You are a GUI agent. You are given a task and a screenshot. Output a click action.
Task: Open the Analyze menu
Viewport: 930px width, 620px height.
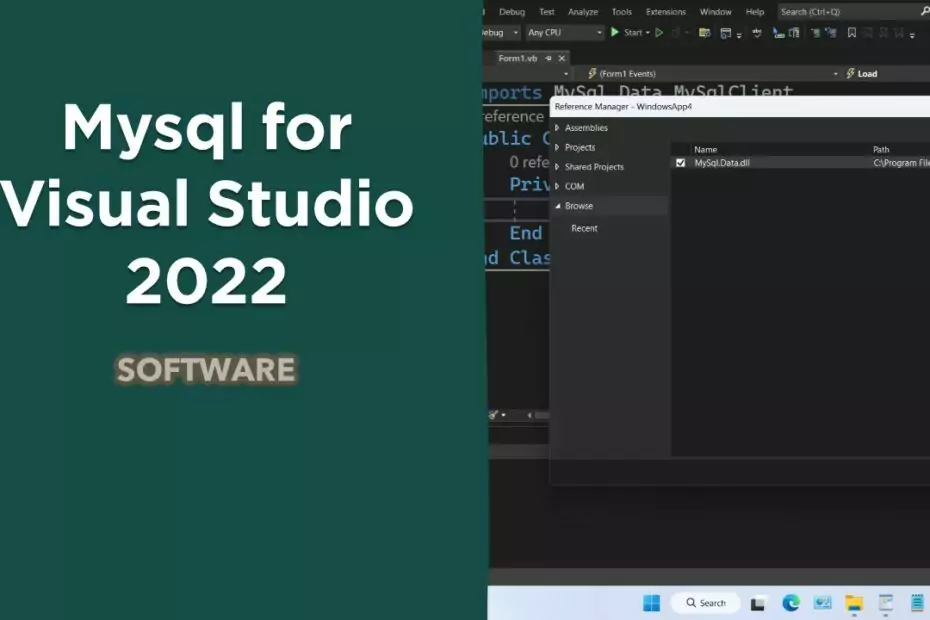point(583,12)
